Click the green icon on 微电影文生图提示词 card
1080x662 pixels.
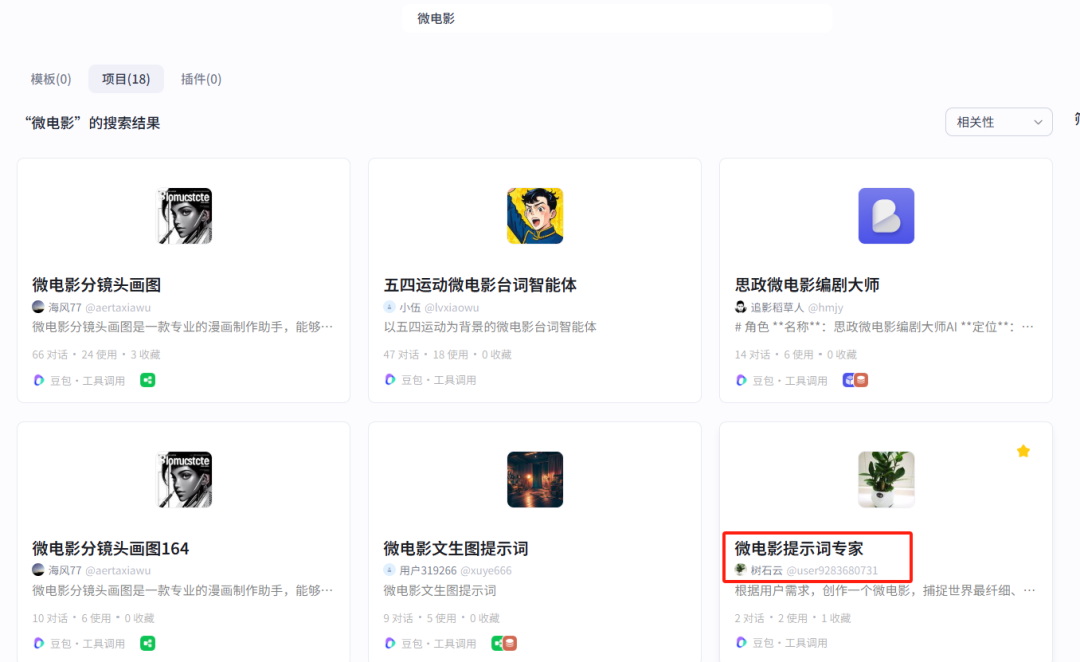(497, 643)
